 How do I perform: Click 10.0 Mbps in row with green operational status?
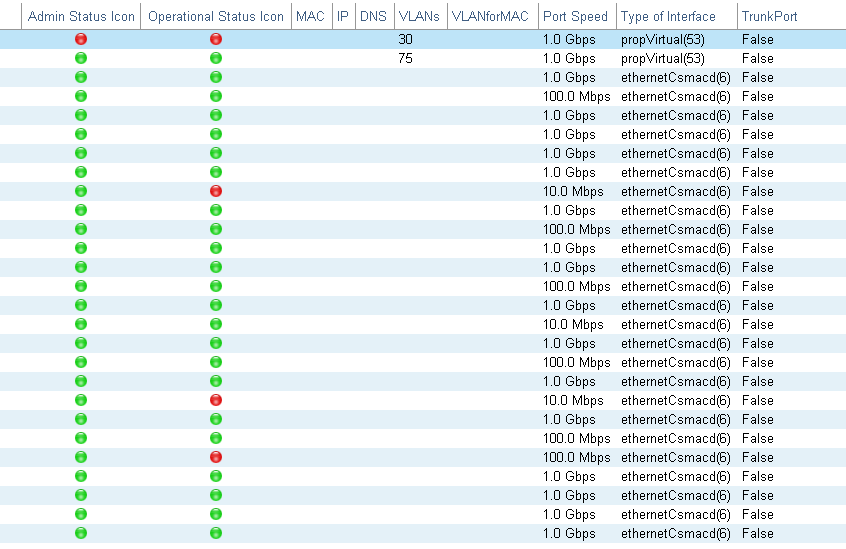(x=573, y=325)
